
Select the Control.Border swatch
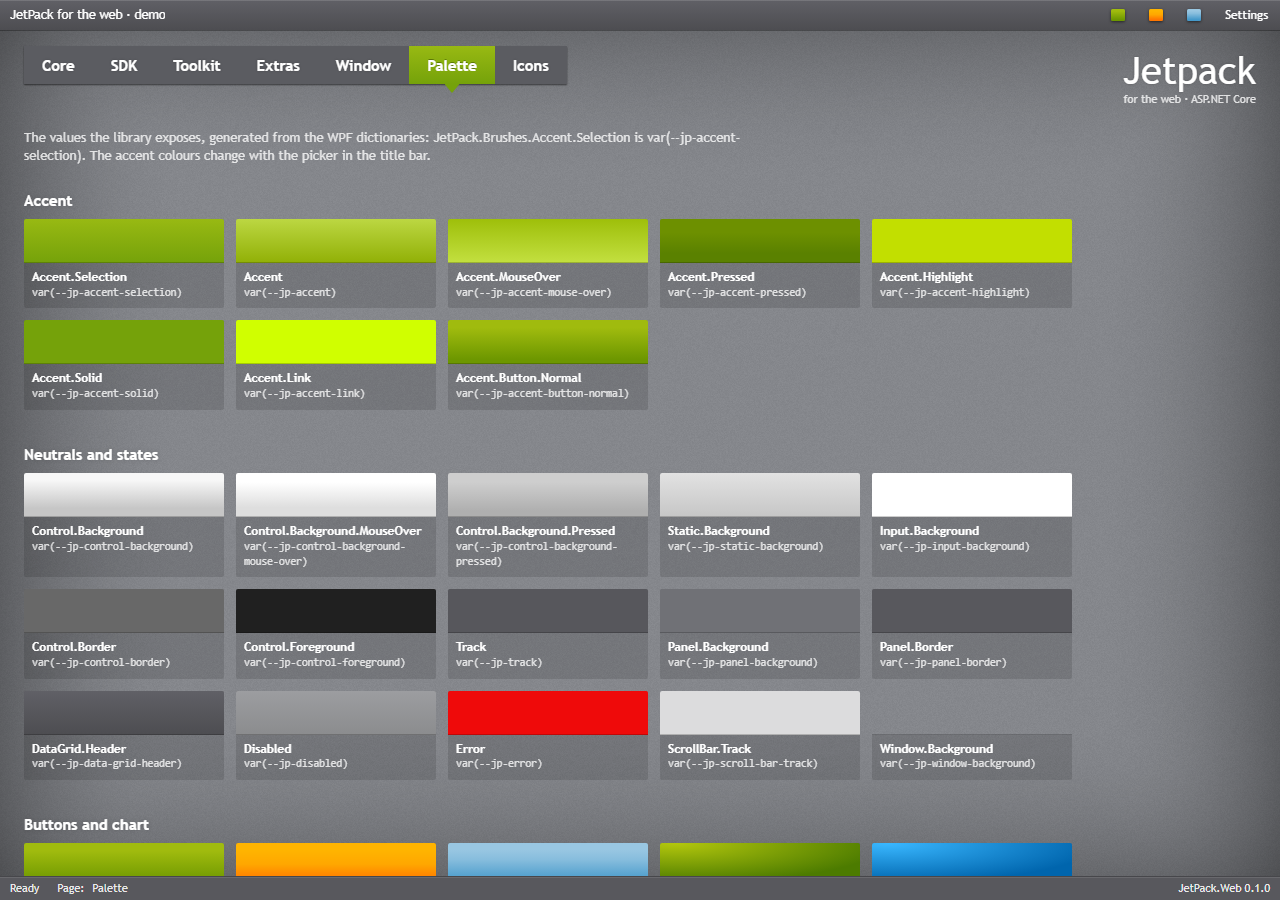(x=124, y=611)
